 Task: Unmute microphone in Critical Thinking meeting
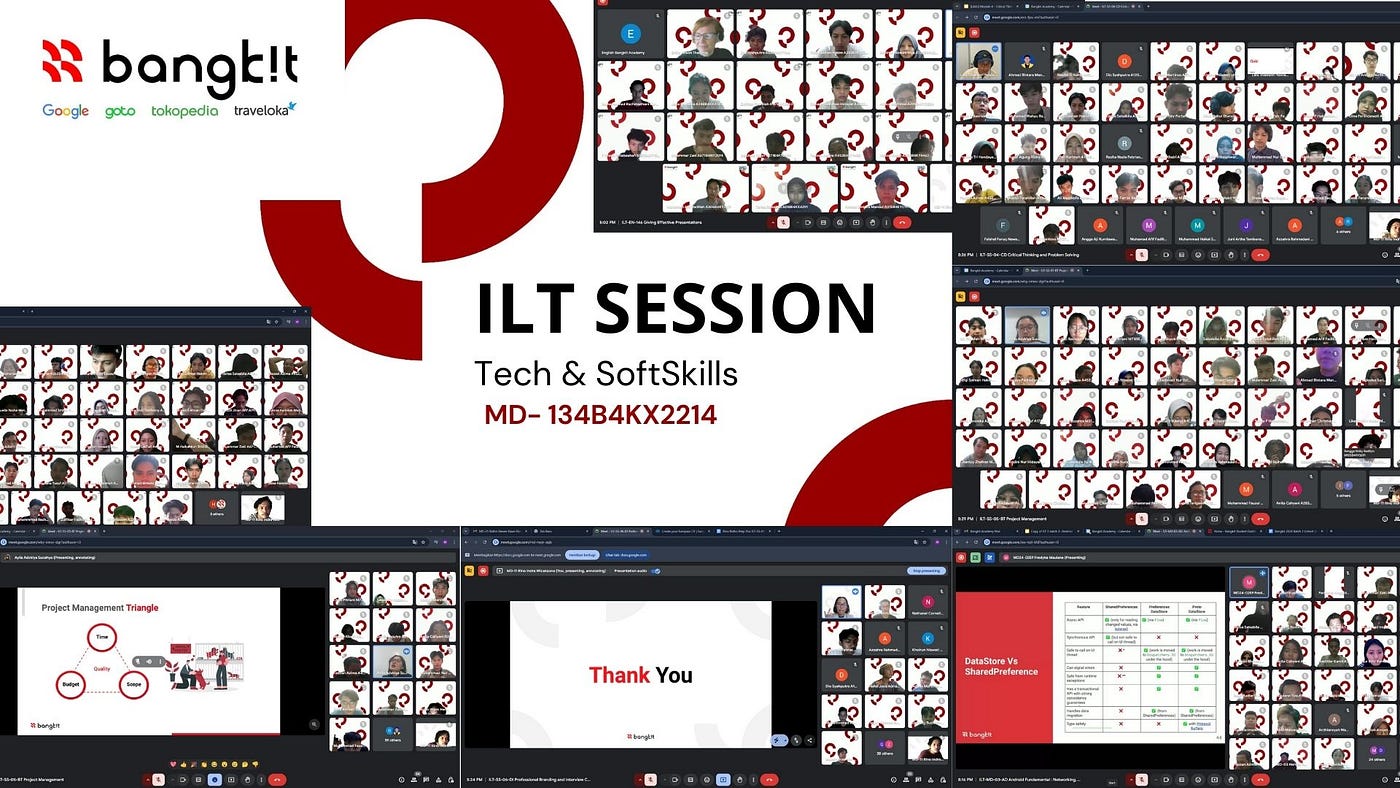[1142, 255]
